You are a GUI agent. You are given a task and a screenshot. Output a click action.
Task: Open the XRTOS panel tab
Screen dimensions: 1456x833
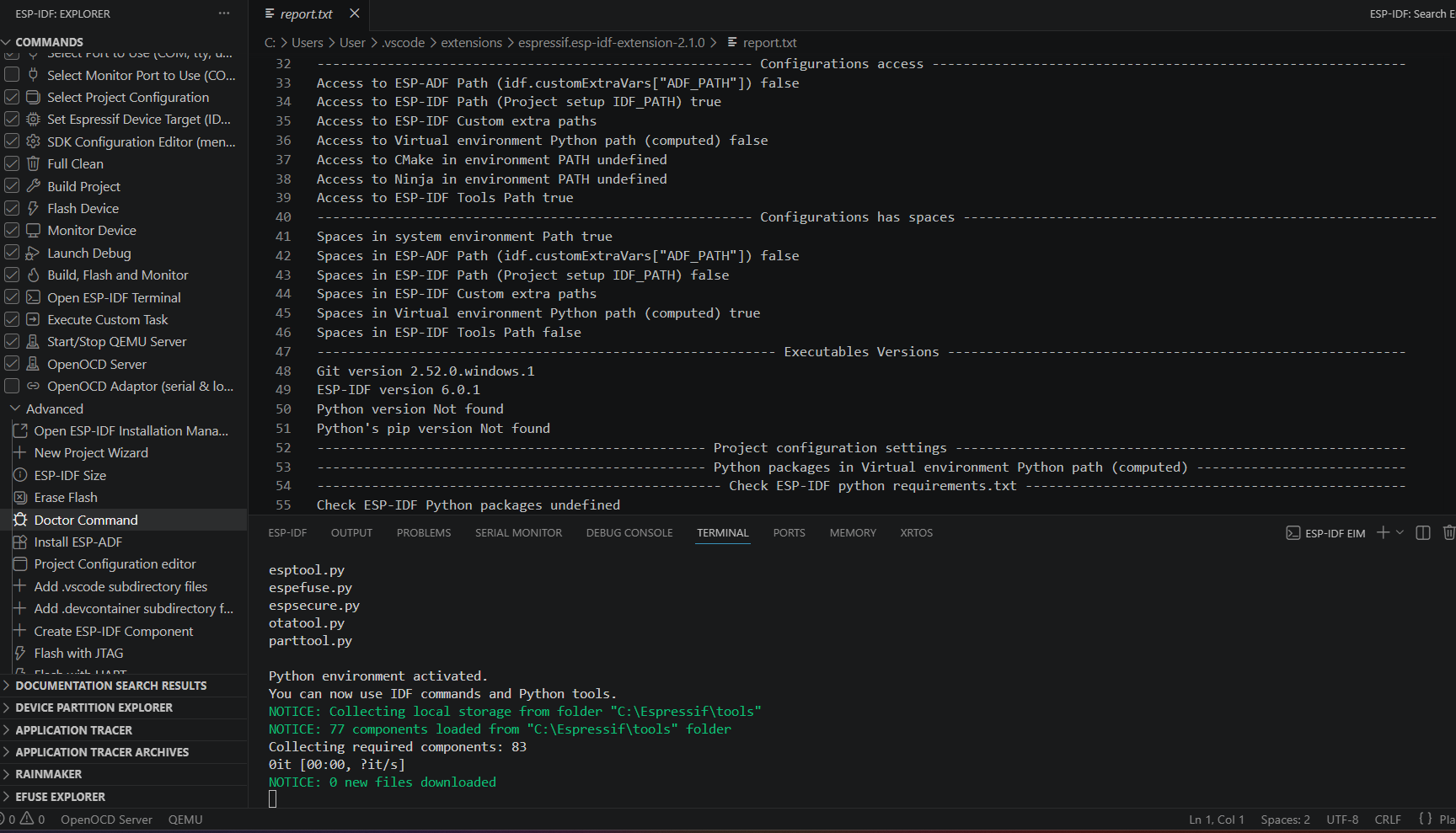click(917, 533)
